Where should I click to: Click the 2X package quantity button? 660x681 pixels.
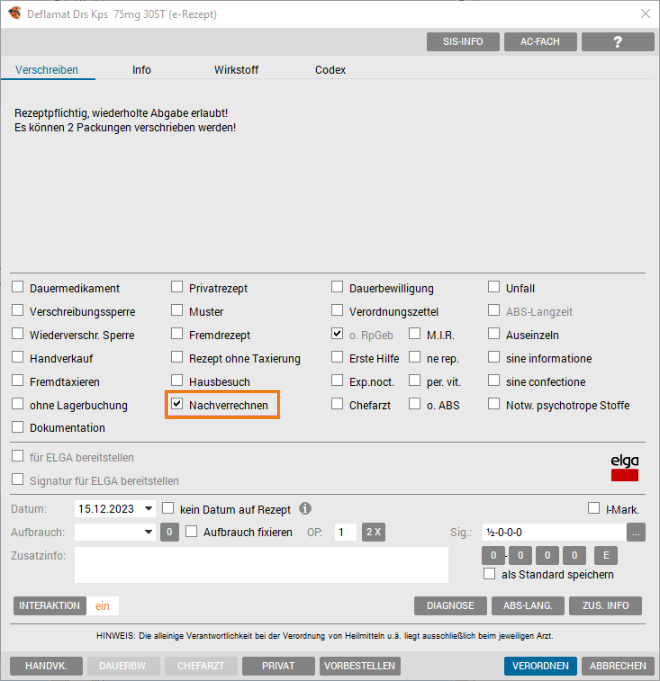pos(374,532)
